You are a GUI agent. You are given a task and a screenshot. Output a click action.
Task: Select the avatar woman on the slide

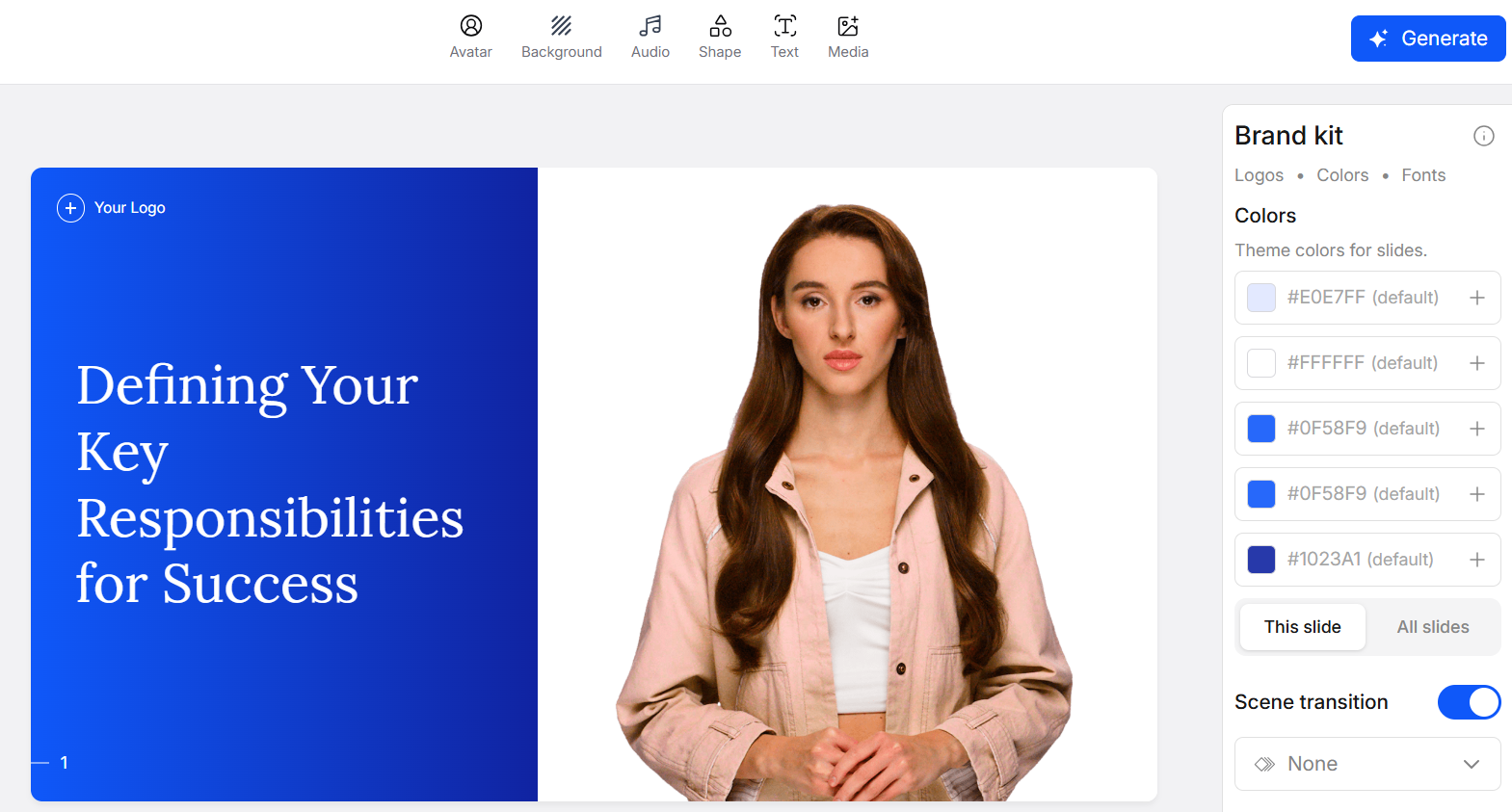844,502
